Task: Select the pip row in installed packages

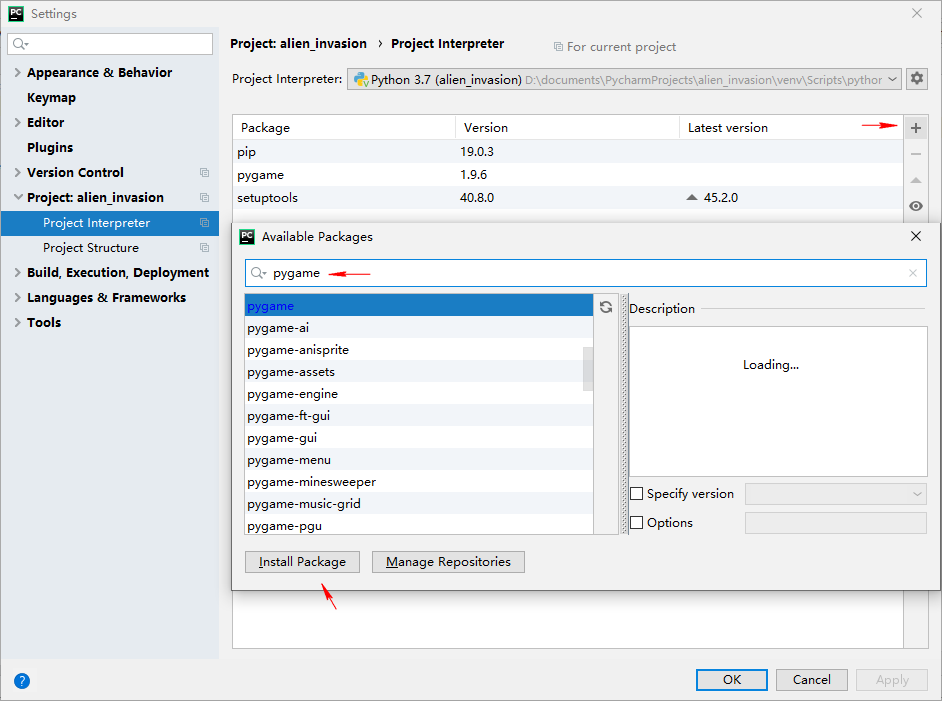Action: click(568, 151)
